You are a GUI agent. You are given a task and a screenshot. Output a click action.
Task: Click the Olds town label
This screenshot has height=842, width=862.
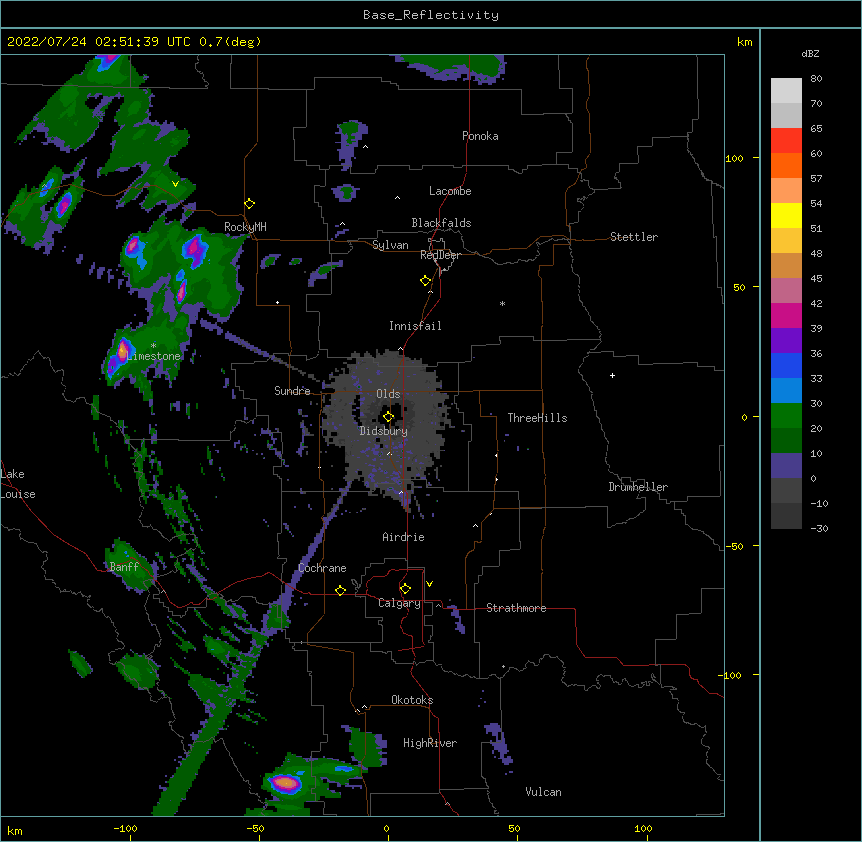(388, 394)
